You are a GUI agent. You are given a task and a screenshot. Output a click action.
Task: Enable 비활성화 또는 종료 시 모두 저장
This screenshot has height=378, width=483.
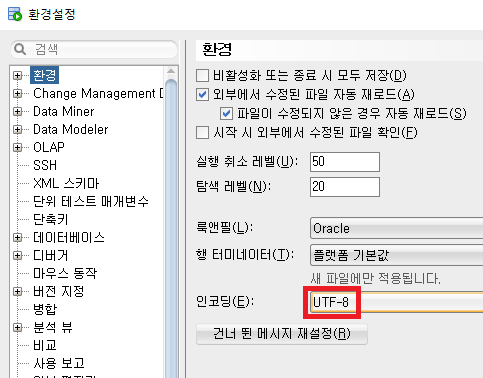coord(203,76)
